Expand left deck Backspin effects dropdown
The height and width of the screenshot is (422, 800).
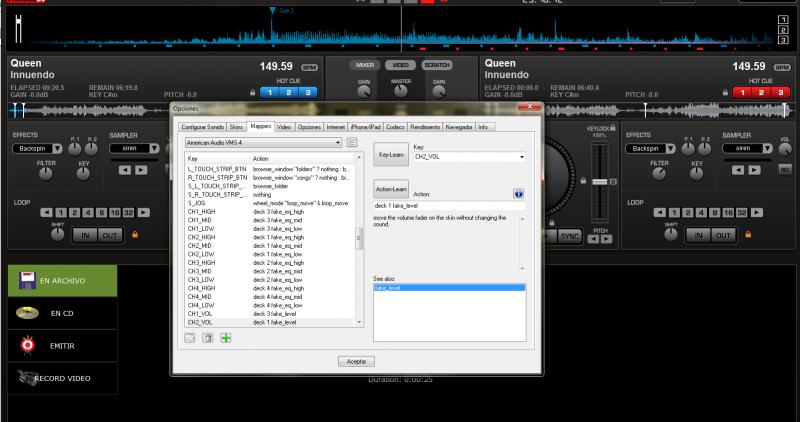[x=55, y=148]
